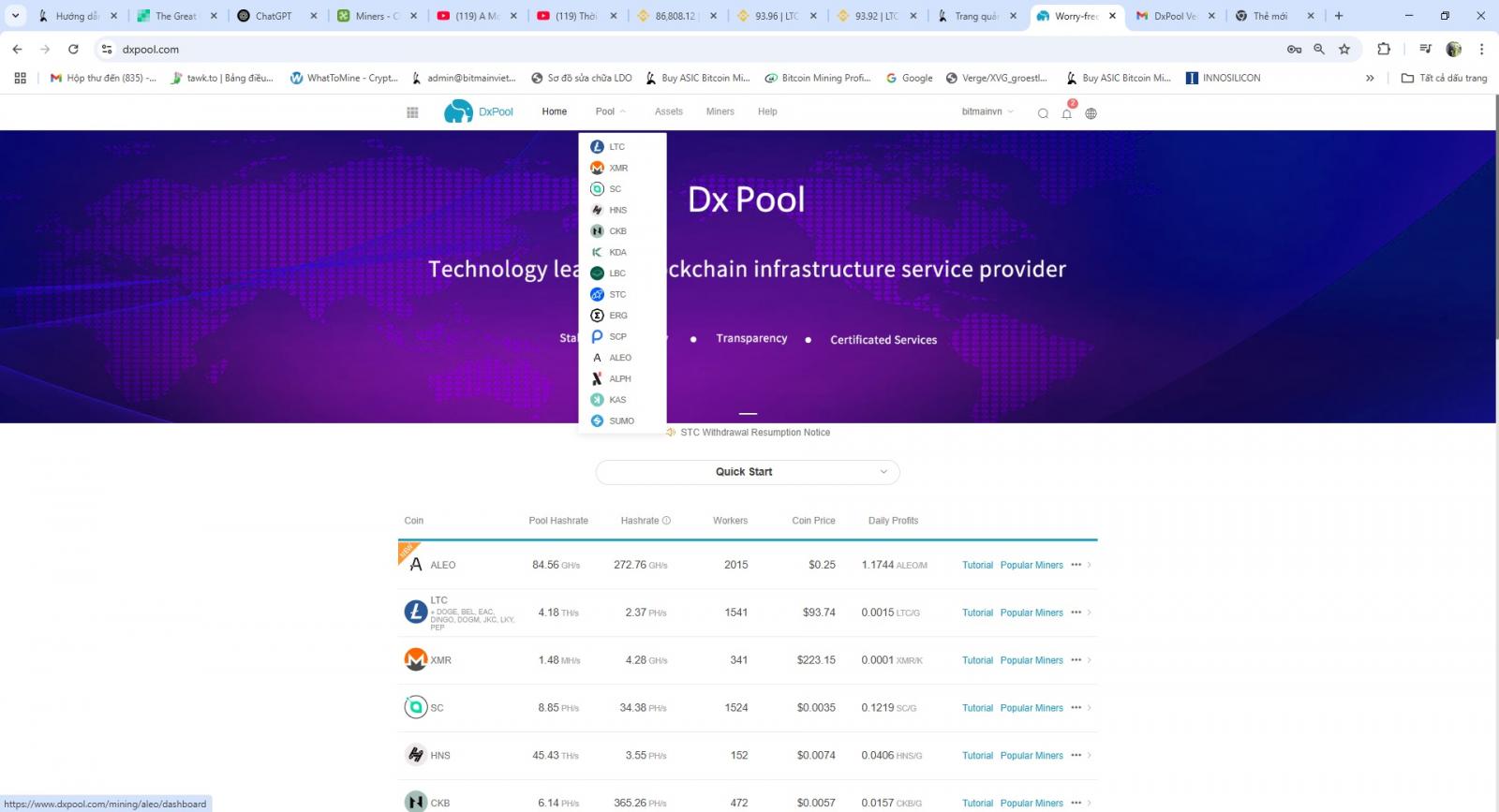
Task: Go to the Home nav item
Action: (x=554, y=111)
